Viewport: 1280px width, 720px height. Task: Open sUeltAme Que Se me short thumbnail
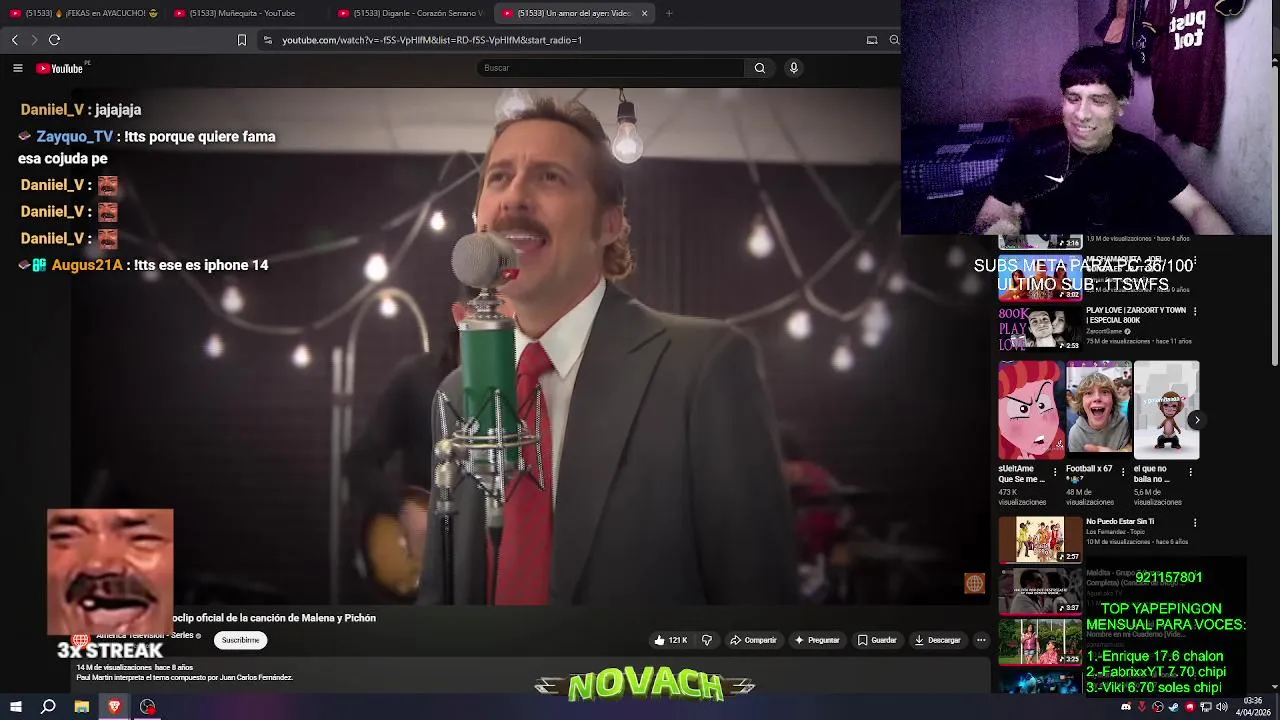[x=1030, y=410]
